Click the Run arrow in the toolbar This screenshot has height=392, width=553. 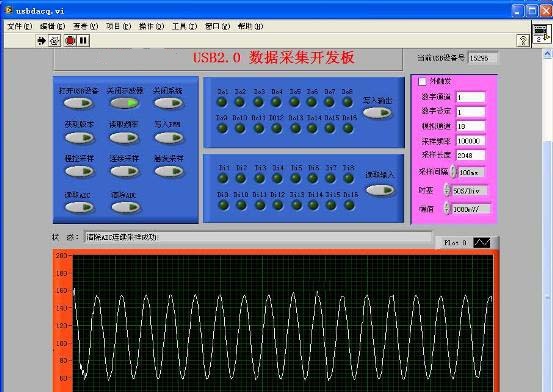pyautogui.click(x=41, y=41)
